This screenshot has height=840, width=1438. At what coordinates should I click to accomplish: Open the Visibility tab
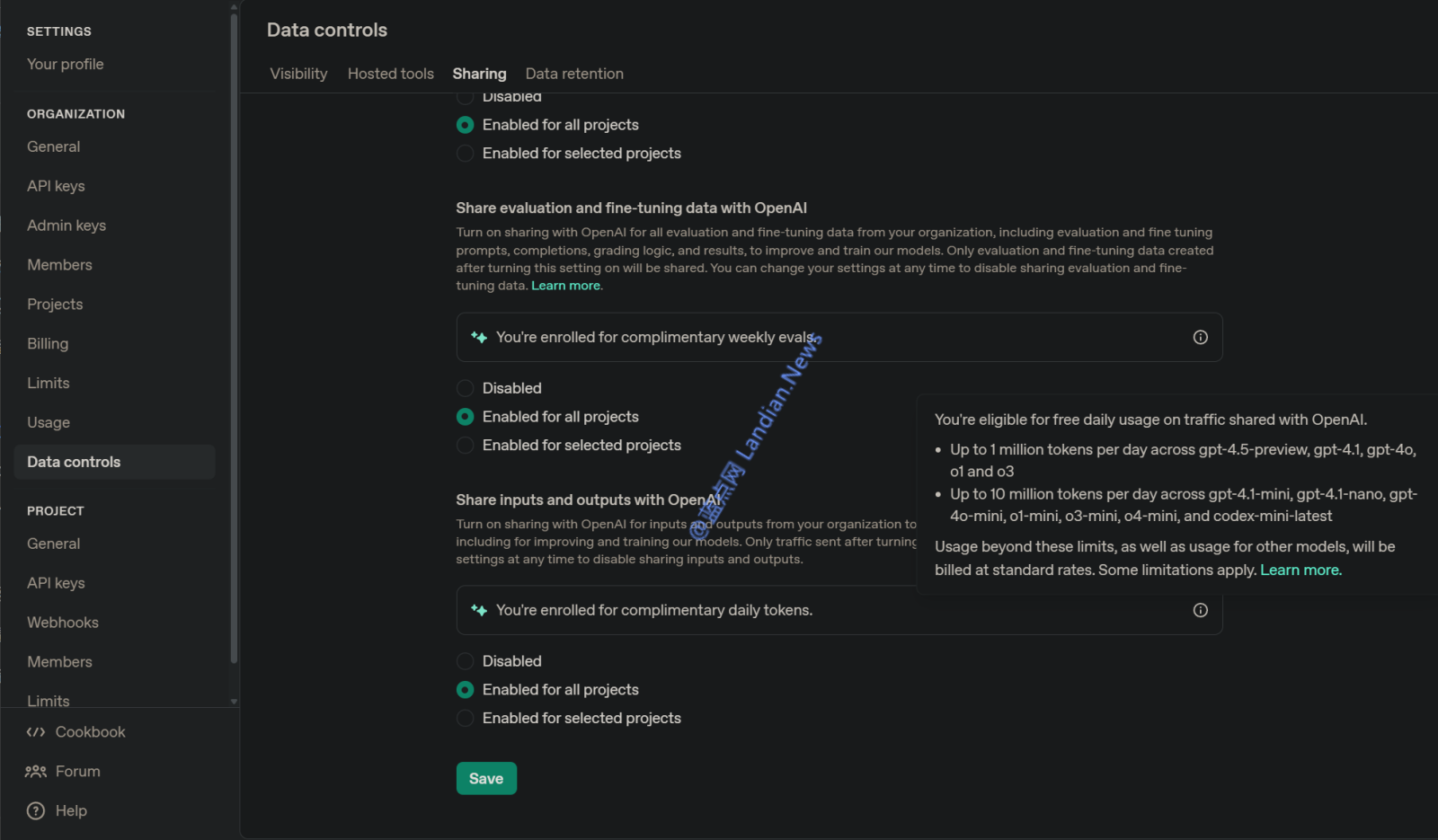(x=298, y=74)
